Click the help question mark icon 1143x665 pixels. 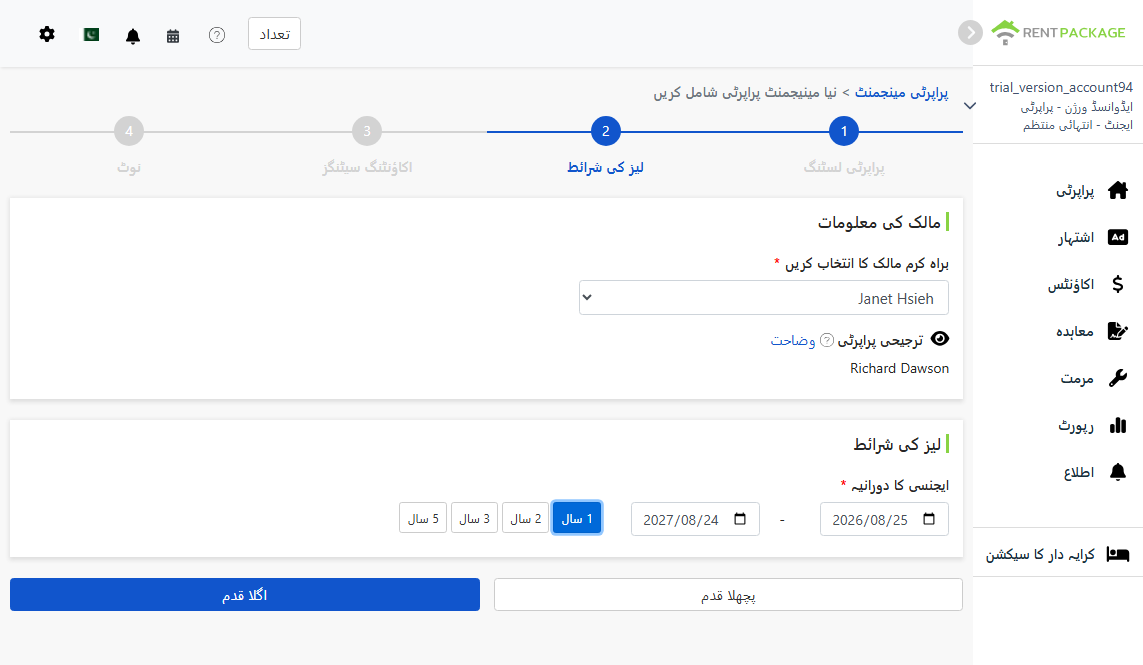[x=216, y=35]
